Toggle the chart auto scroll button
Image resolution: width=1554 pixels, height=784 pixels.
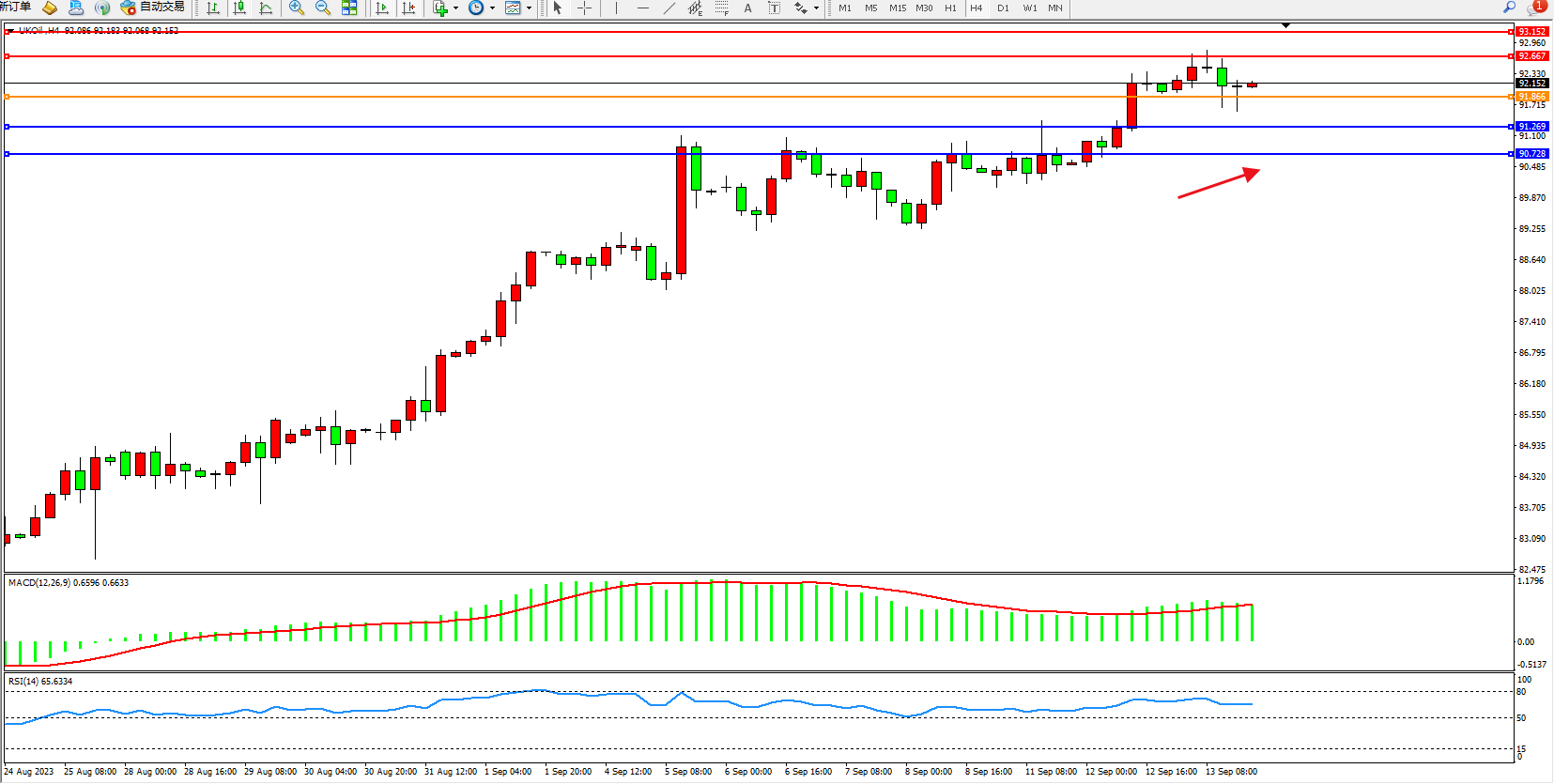[x=382, y=8]
